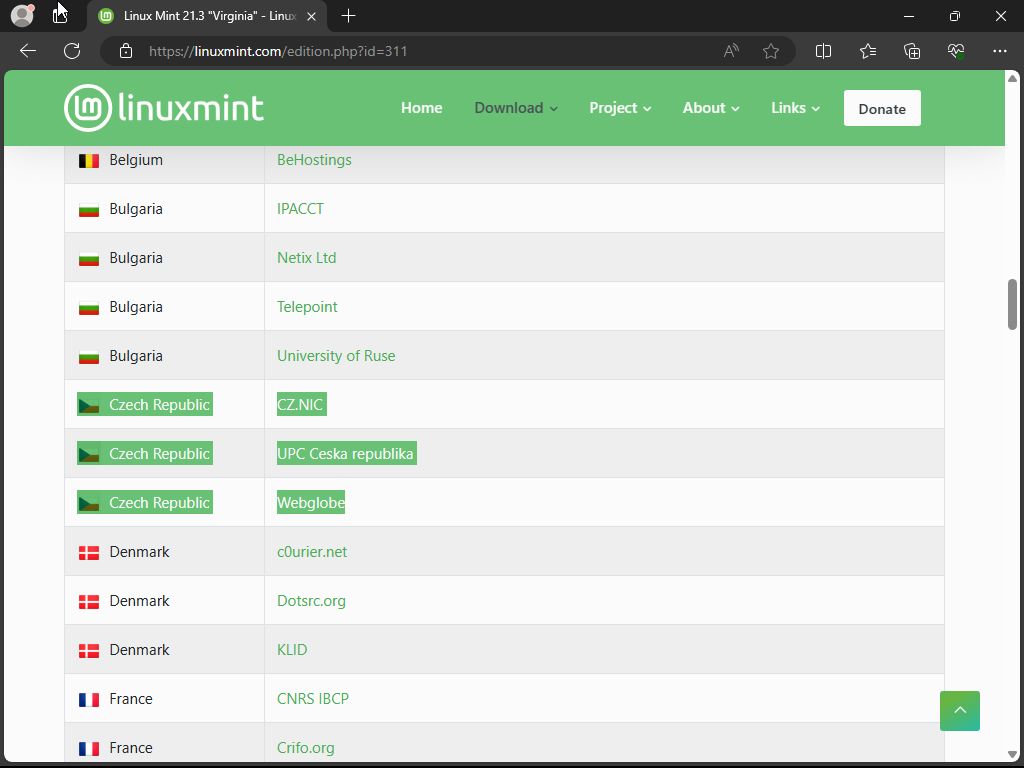Add page to favorites with star icon
The height and width of the screenshot is (768, 1024).
pyautogui.click(x=771, y=51)
